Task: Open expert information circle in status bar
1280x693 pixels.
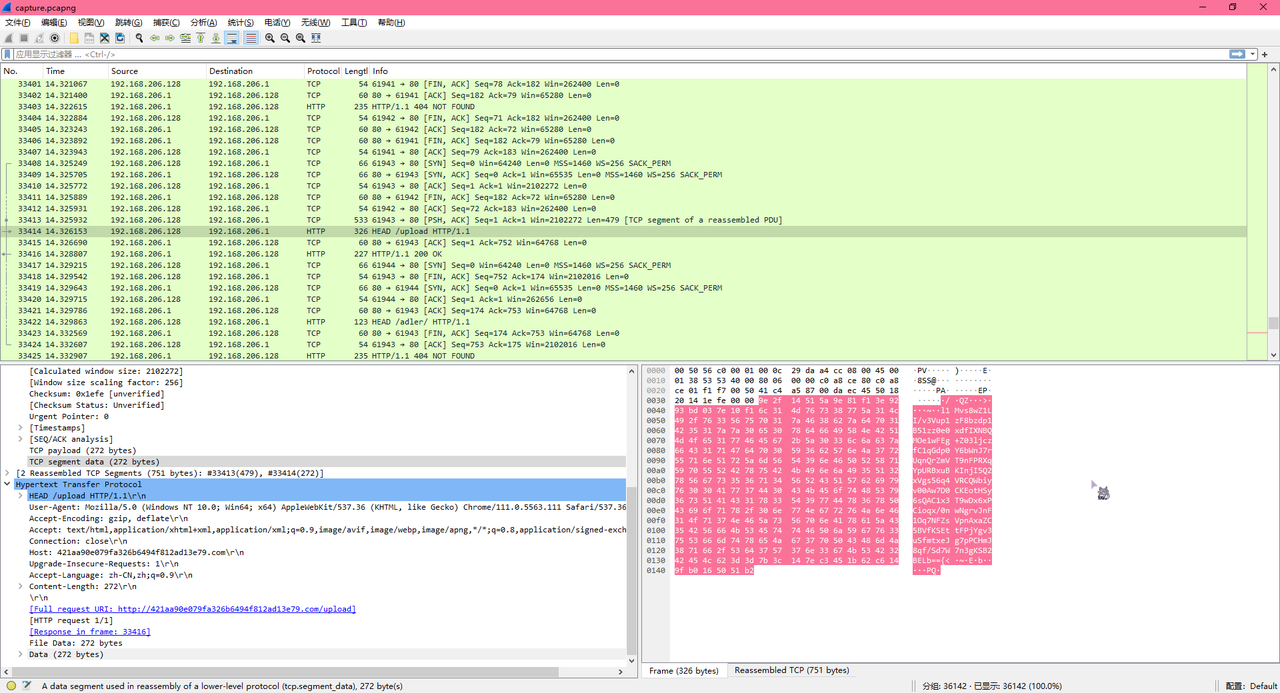Action: coord(11,686)
